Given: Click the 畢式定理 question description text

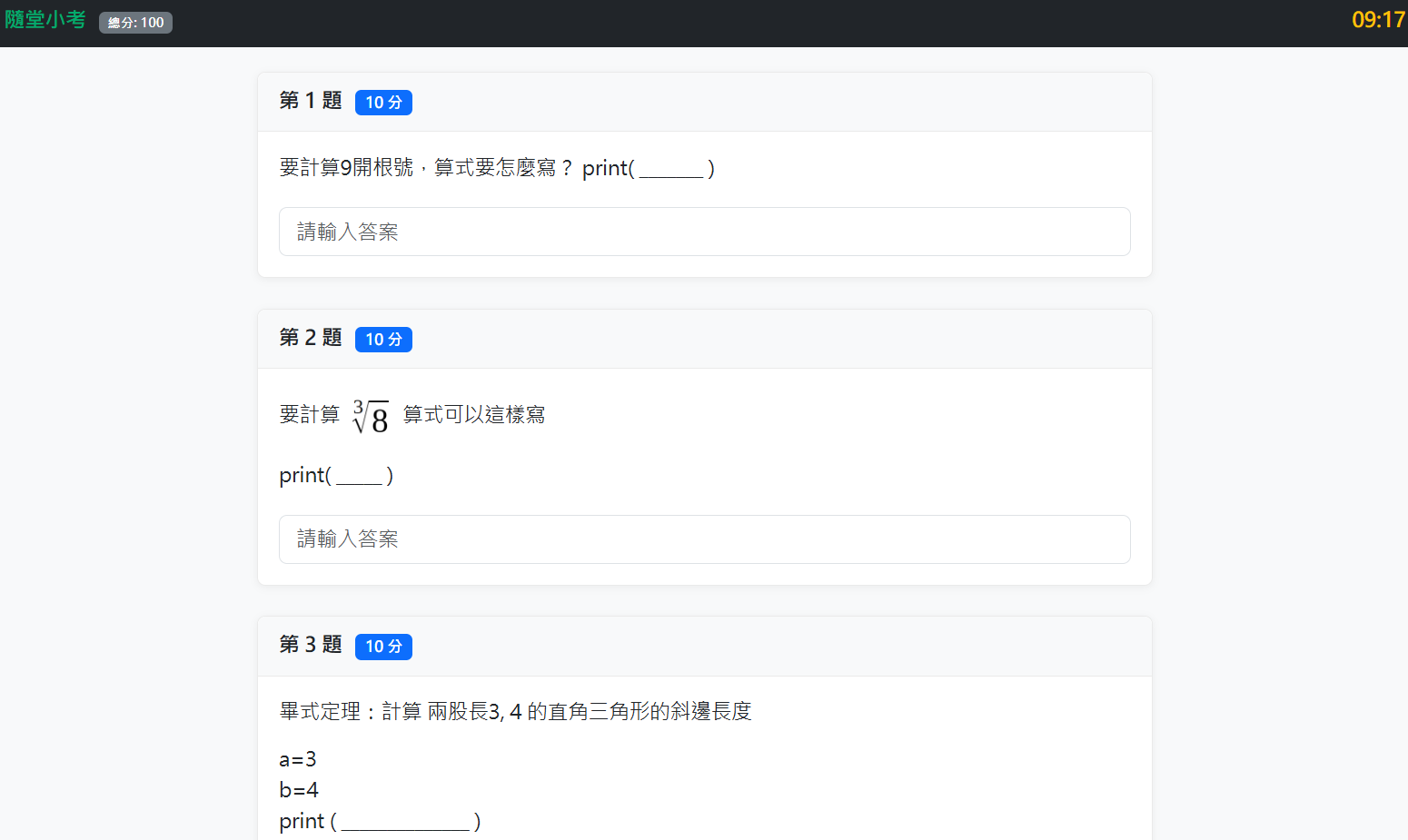Looking at the screenshot, I should coord(515,712).
